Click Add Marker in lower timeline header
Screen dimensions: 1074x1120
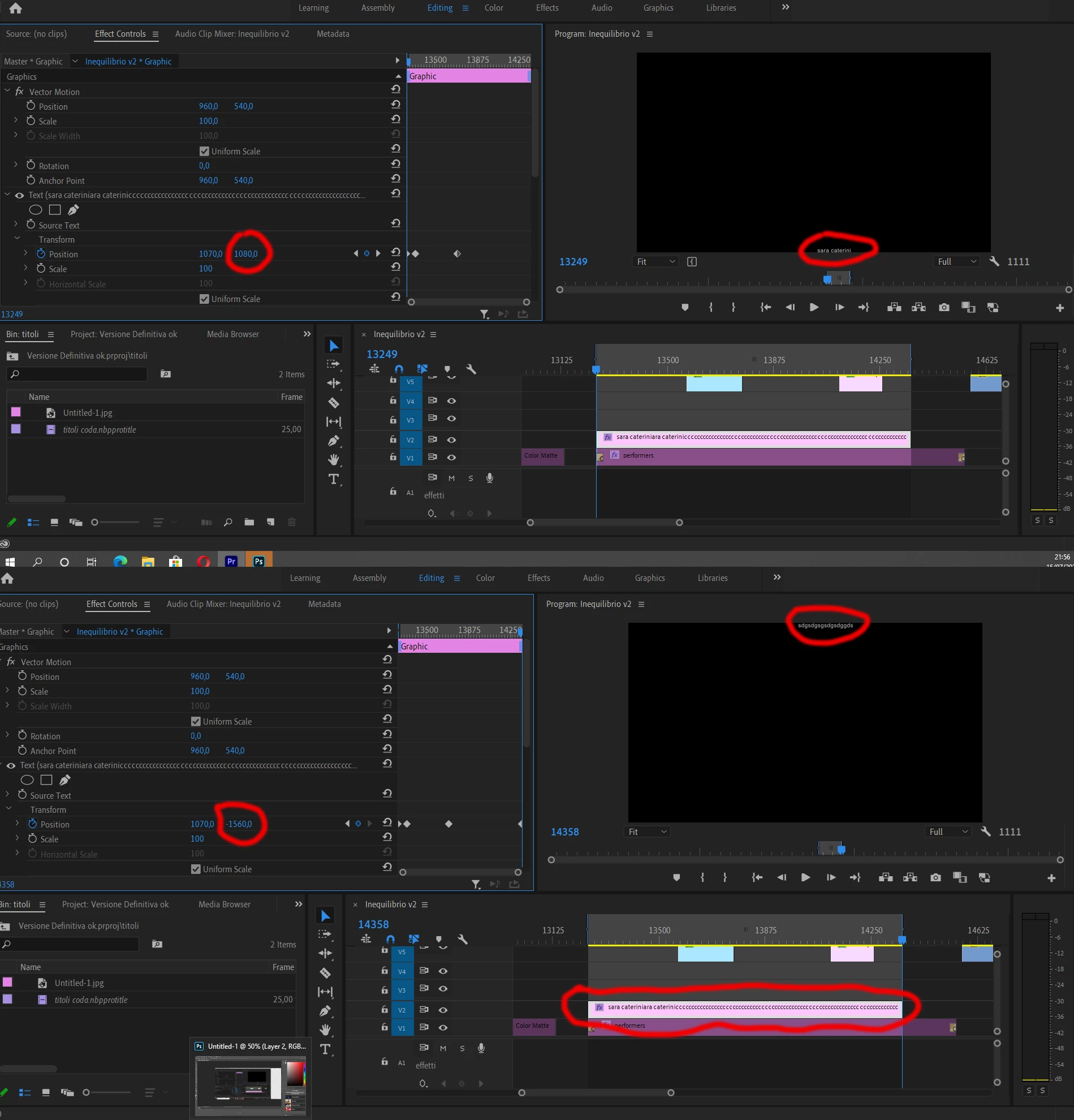pyautogui.click(x=439, y=940)
